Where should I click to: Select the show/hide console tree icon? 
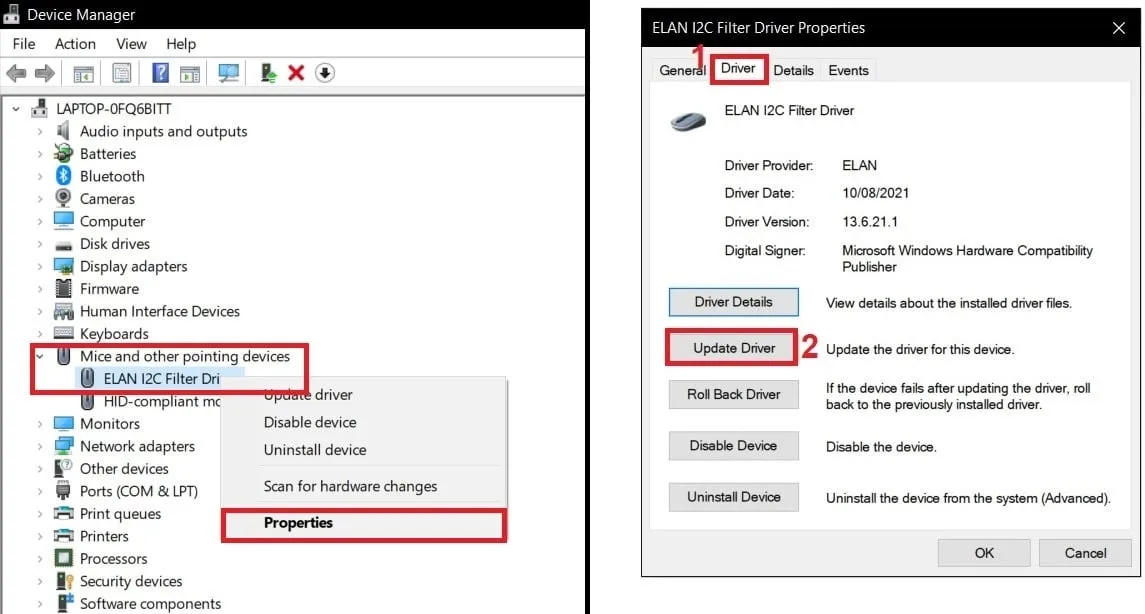click(83, 72)
